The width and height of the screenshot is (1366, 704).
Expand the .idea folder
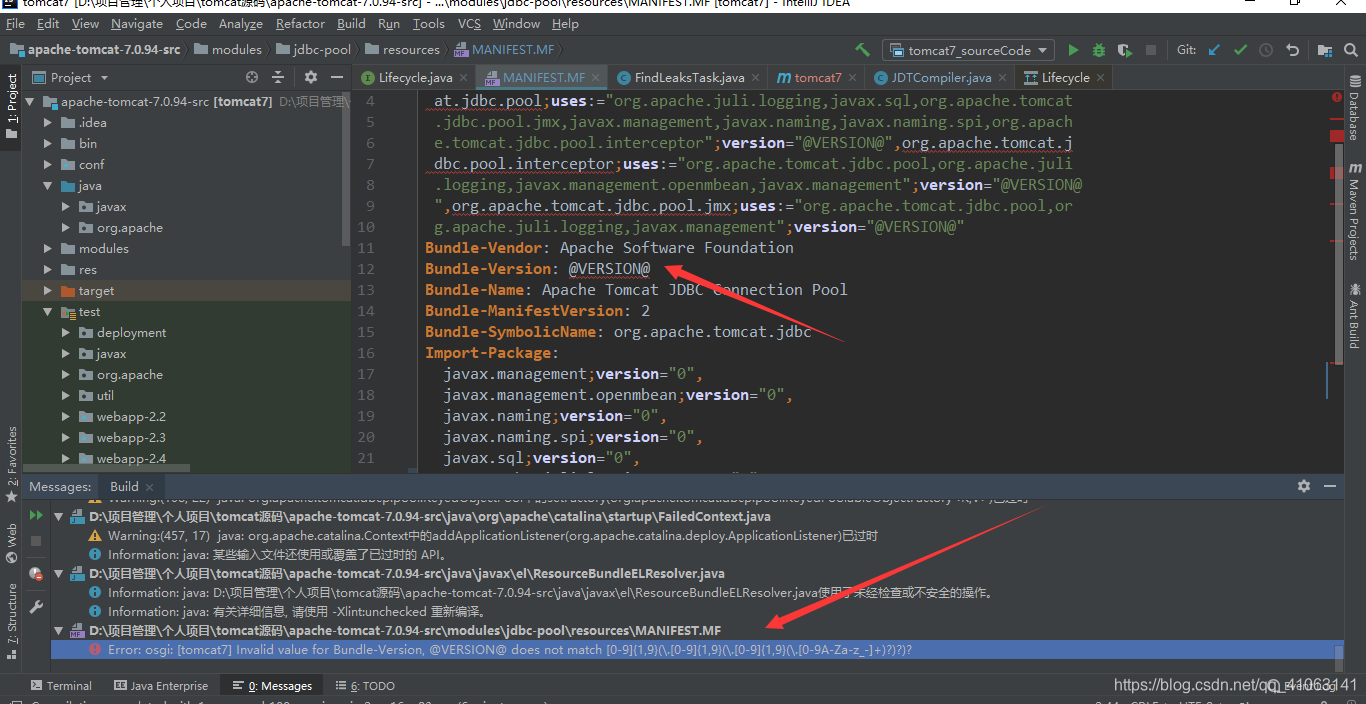pyautogui.click(x=47, y=123)
